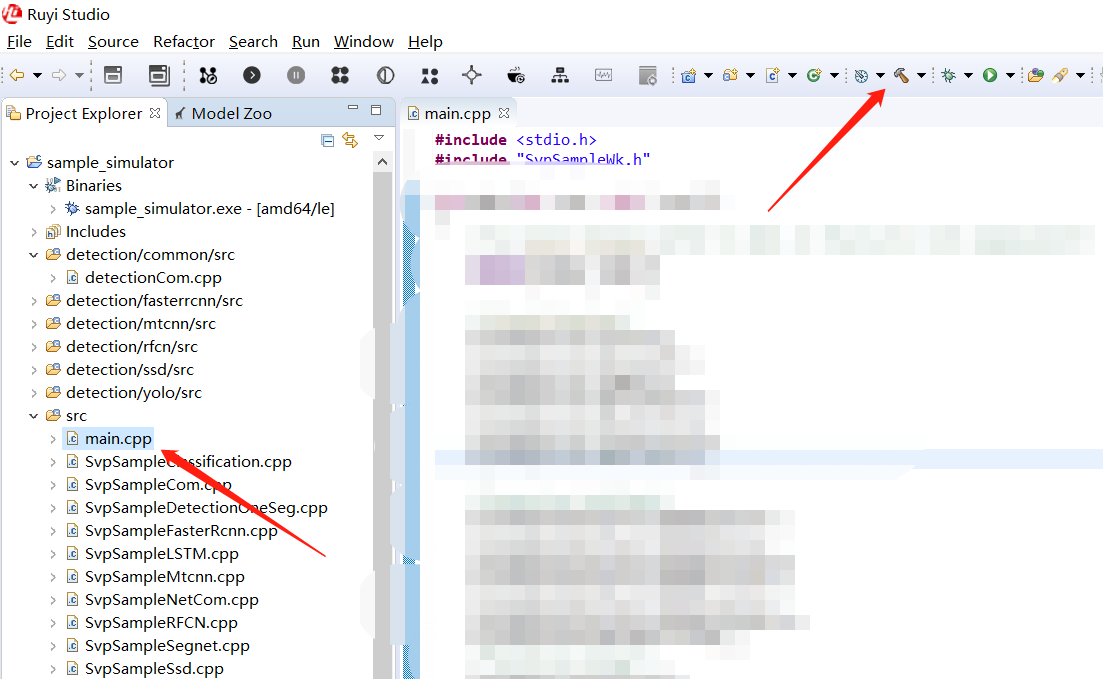Click the grey Forward navigation arrow
1103x679 pixels.
(x=59, y=75)
